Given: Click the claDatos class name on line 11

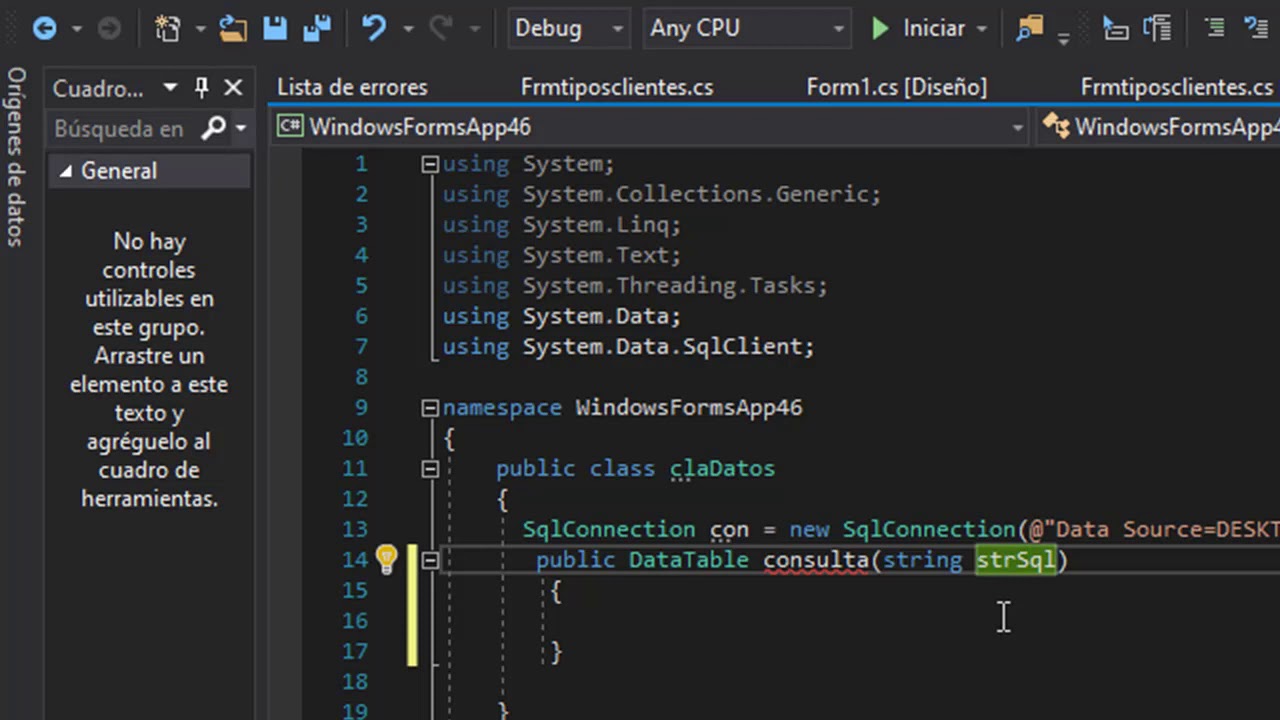Looking at the screenshot, I should [722, 469].
